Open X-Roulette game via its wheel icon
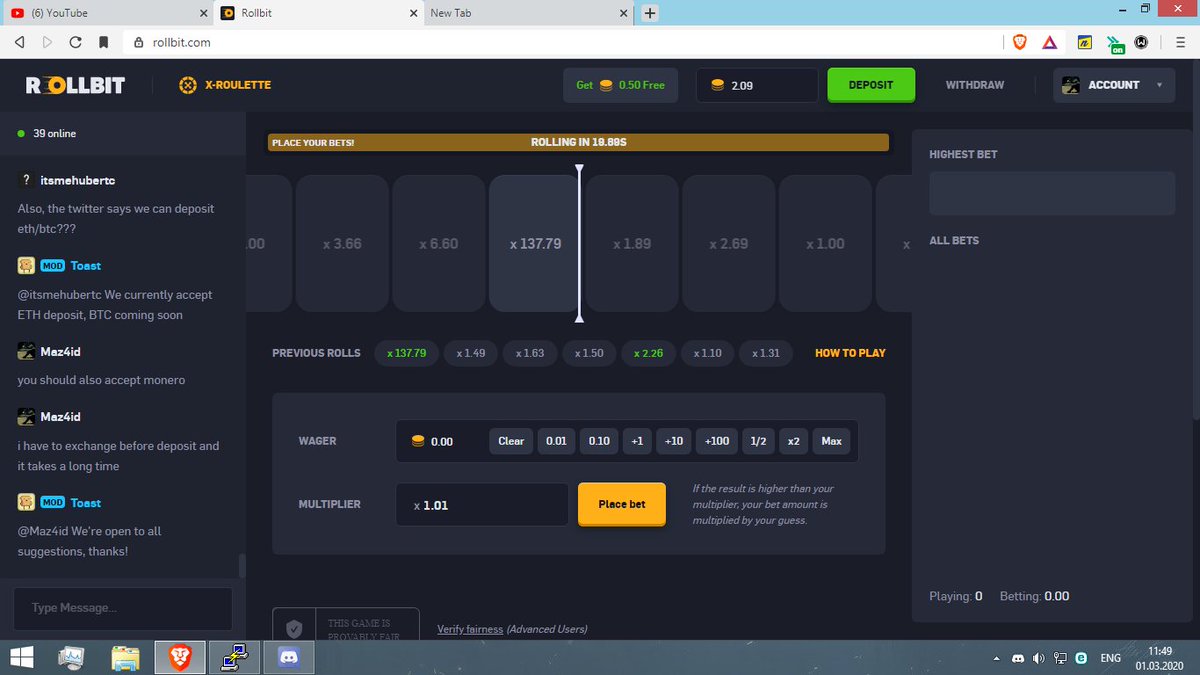 click(188, 85)
